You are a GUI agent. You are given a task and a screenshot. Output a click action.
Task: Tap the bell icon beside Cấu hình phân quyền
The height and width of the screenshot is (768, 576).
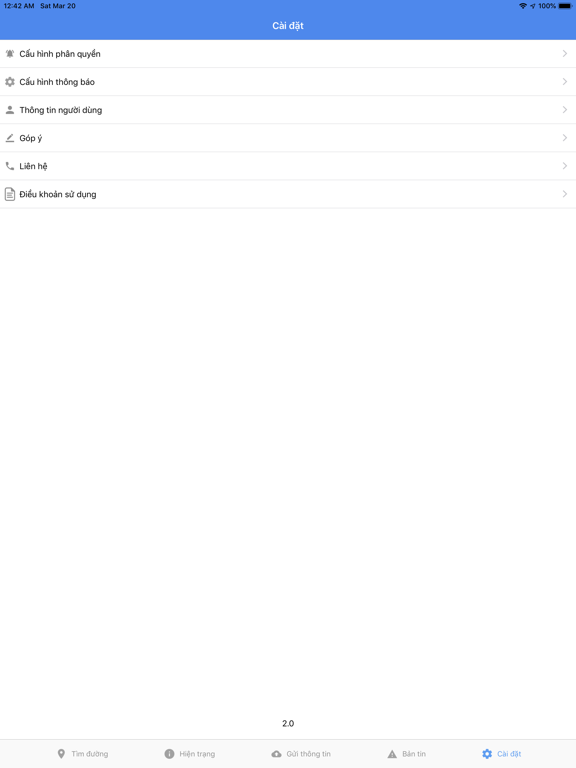click(10, 54)
